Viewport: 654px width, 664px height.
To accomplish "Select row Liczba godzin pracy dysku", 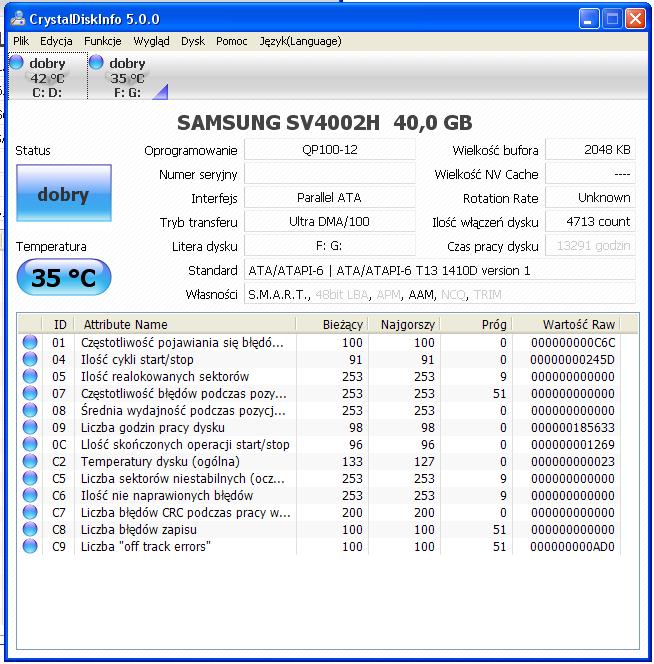I will point(320,427).
